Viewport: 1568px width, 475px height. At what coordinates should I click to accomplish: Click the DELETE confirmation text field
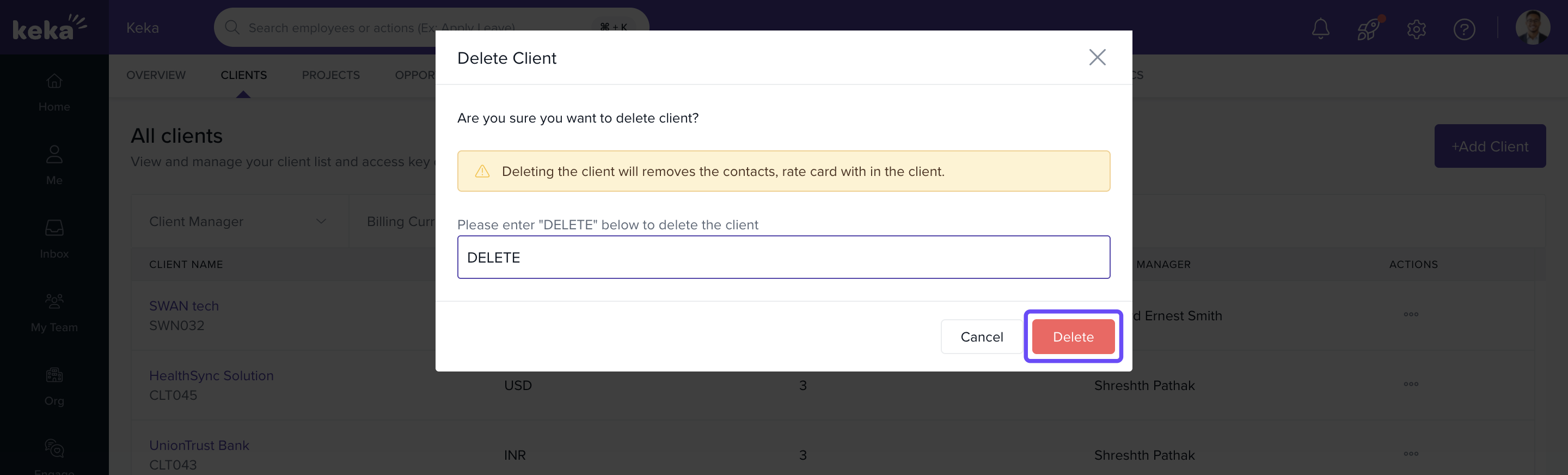click(x=783, y=258)
